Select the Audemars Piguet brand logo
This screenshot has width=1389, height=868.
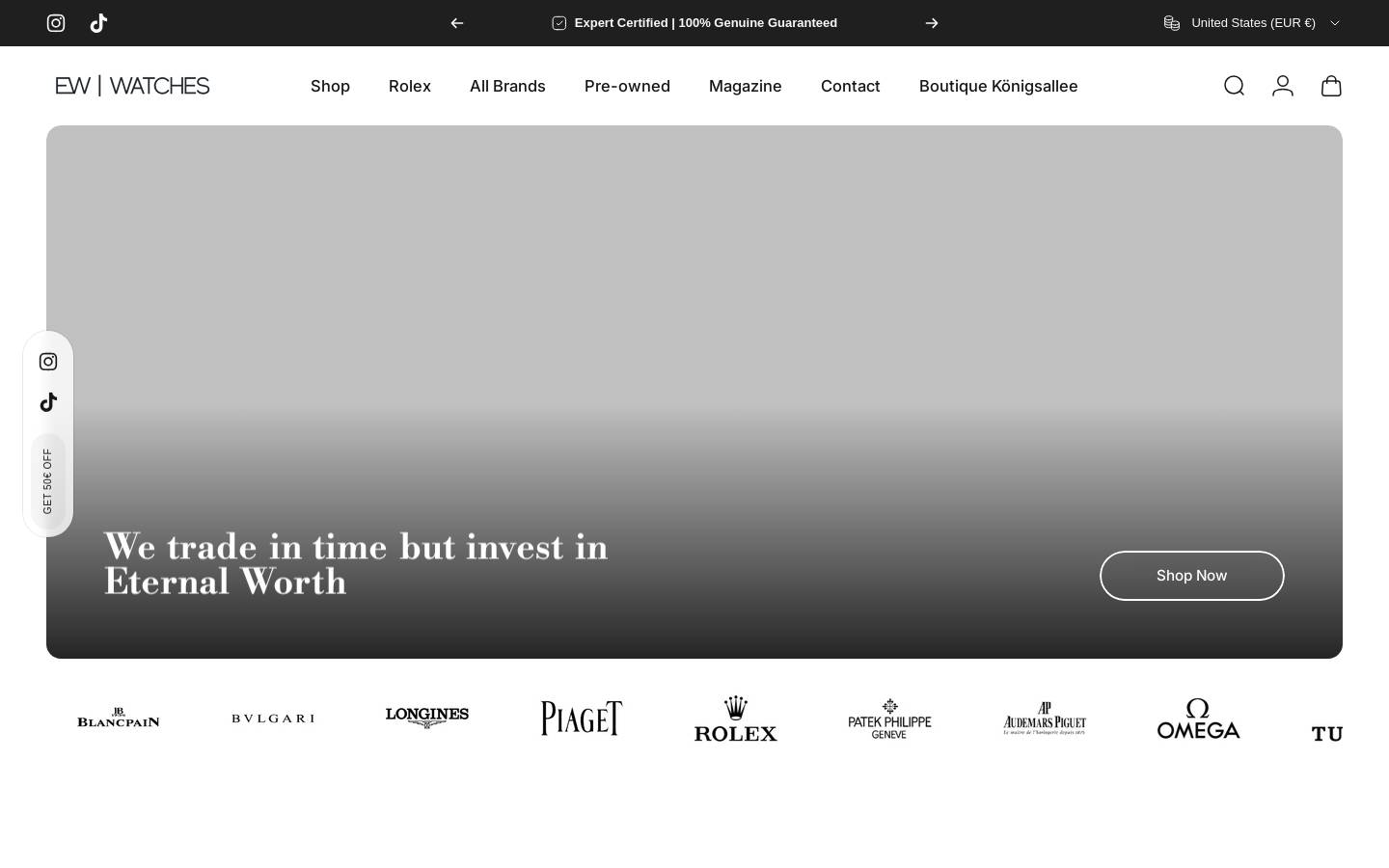point(1045,719)
